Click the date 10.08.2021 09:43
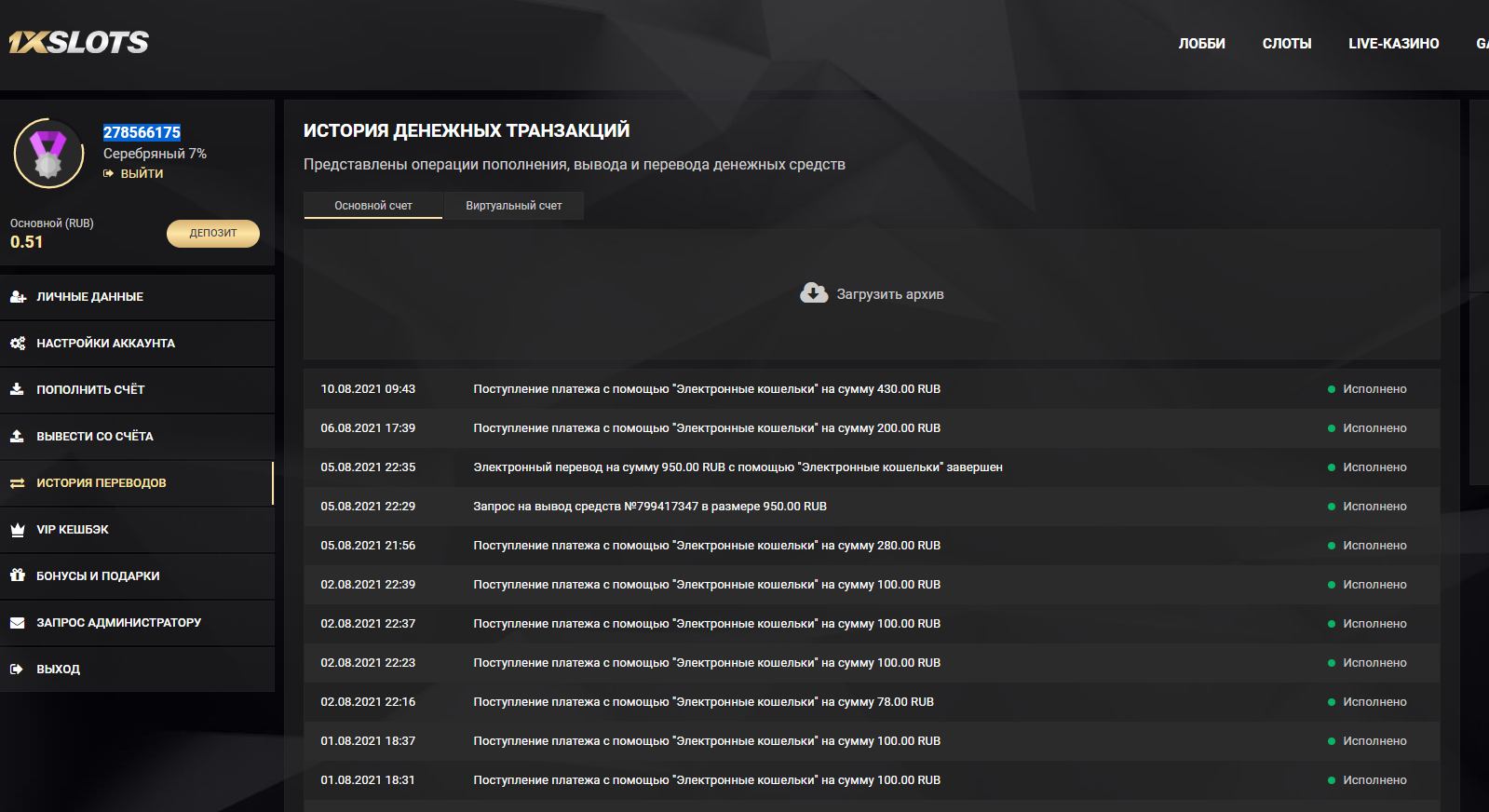The height and width of the screenshot is (812, 1489). tap(368, 389)
